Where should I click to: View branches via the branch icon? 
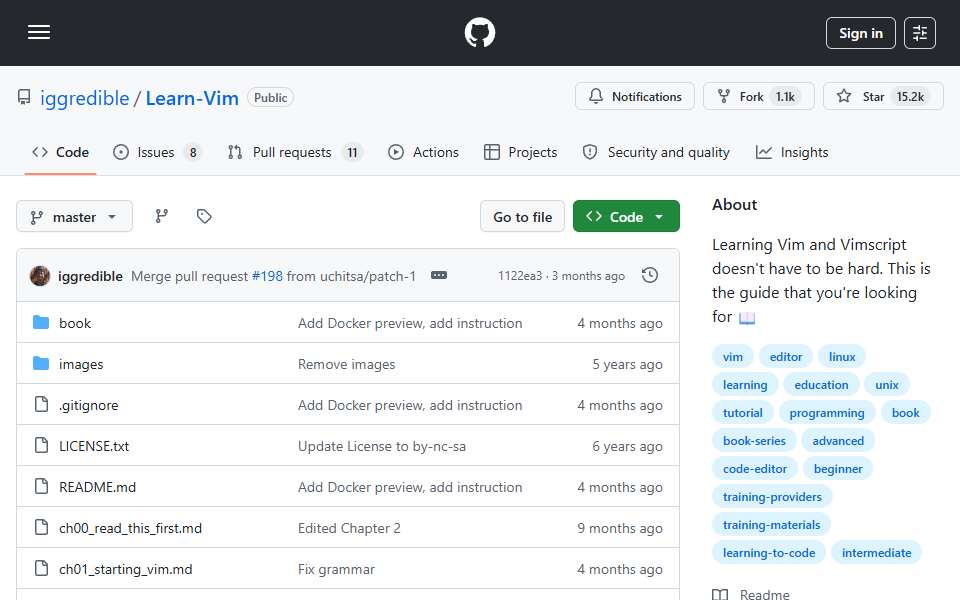pos(162,216)
